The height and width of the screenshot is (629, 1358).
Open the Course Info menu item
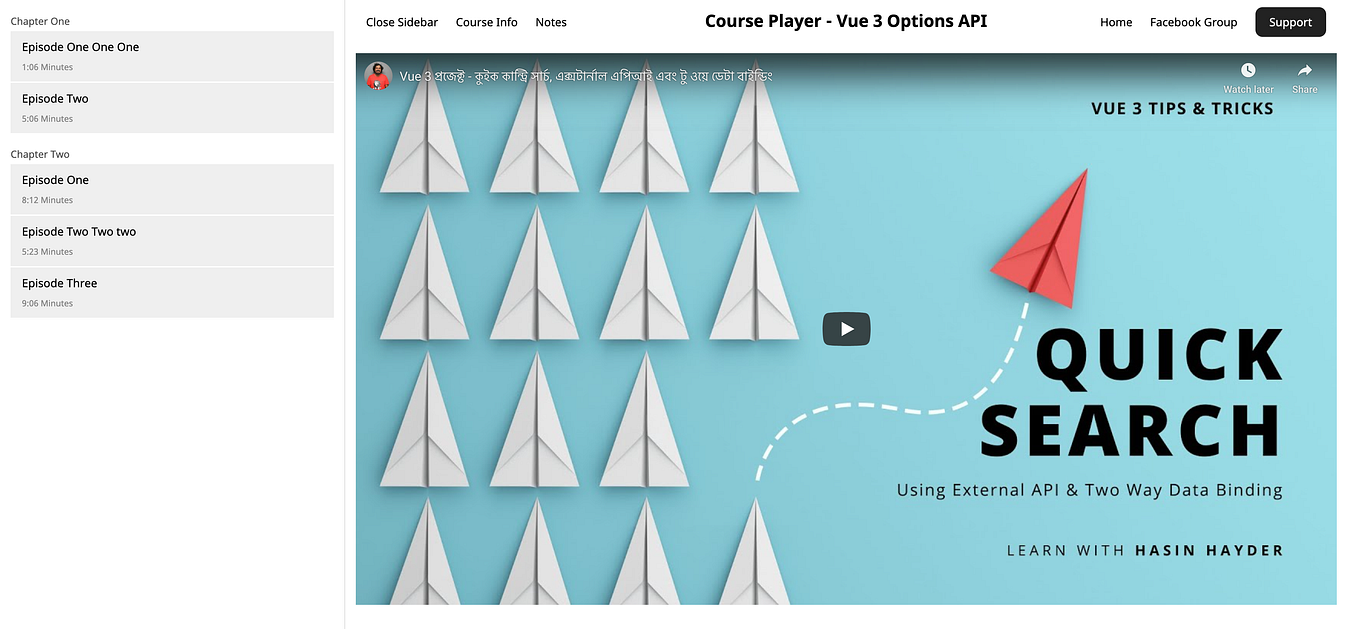point(487,22)
